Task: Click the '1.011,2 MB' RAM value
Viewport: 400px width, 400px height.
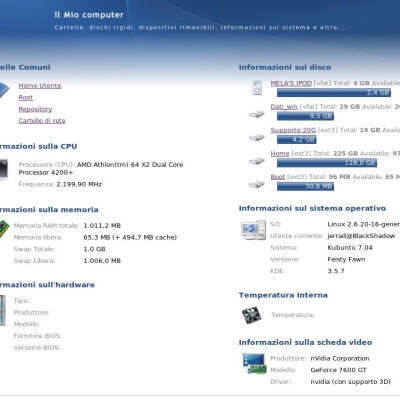Action: [102, 226]
